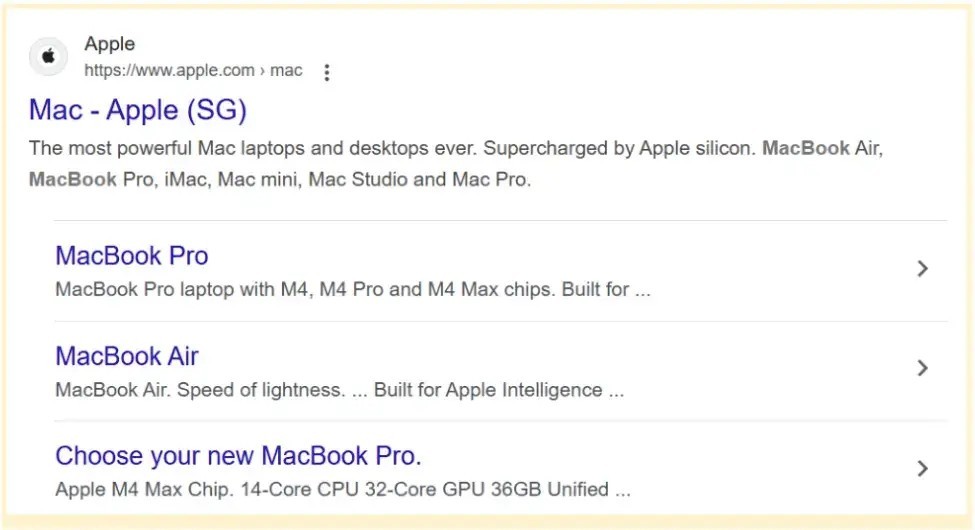Open the Mac - Apple (SG) result
The height and width of the screenshot is (530, 975).
[x=138, y=110]
